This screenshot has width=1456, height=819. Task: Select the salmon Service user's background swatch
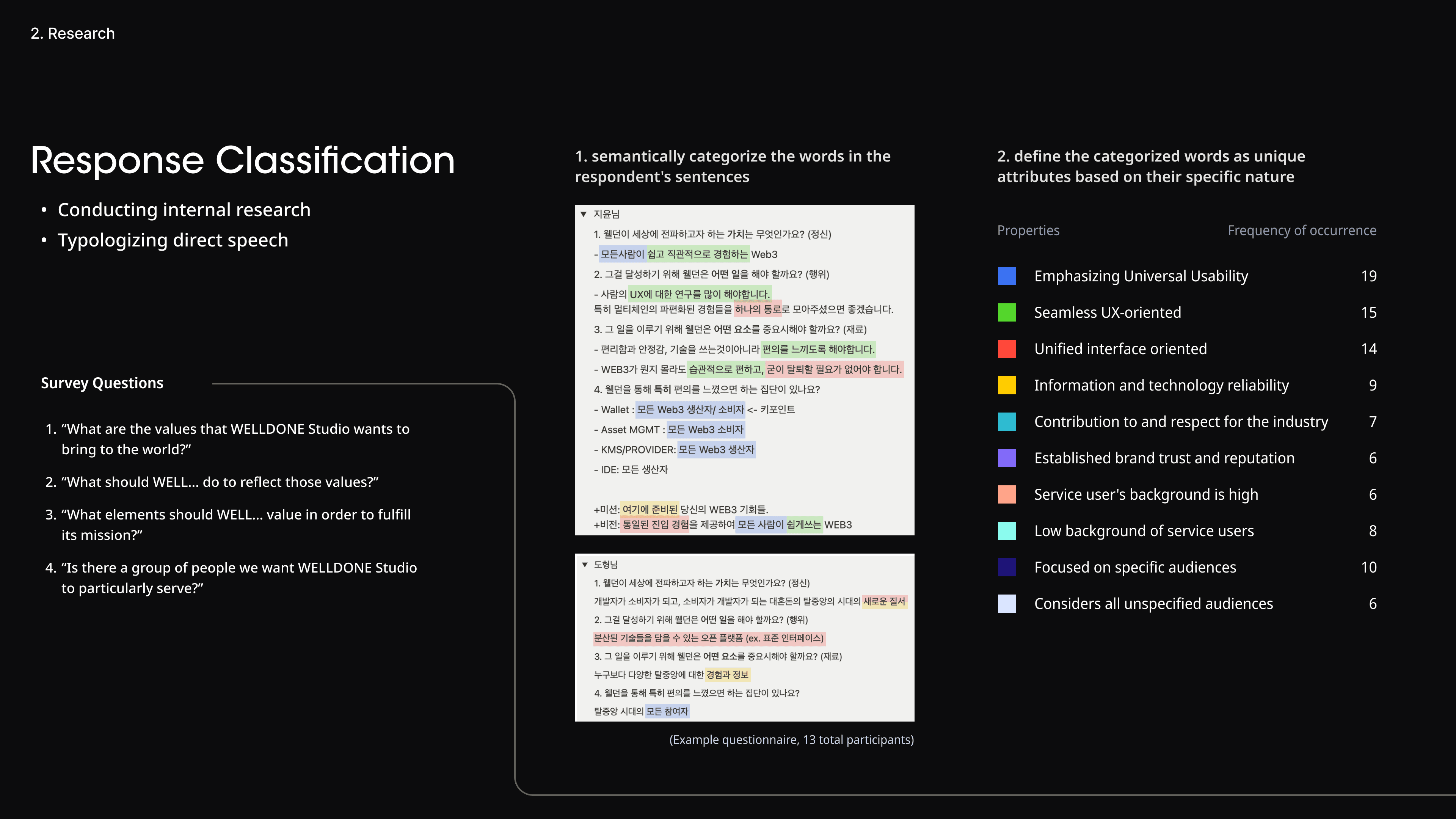1007,494
